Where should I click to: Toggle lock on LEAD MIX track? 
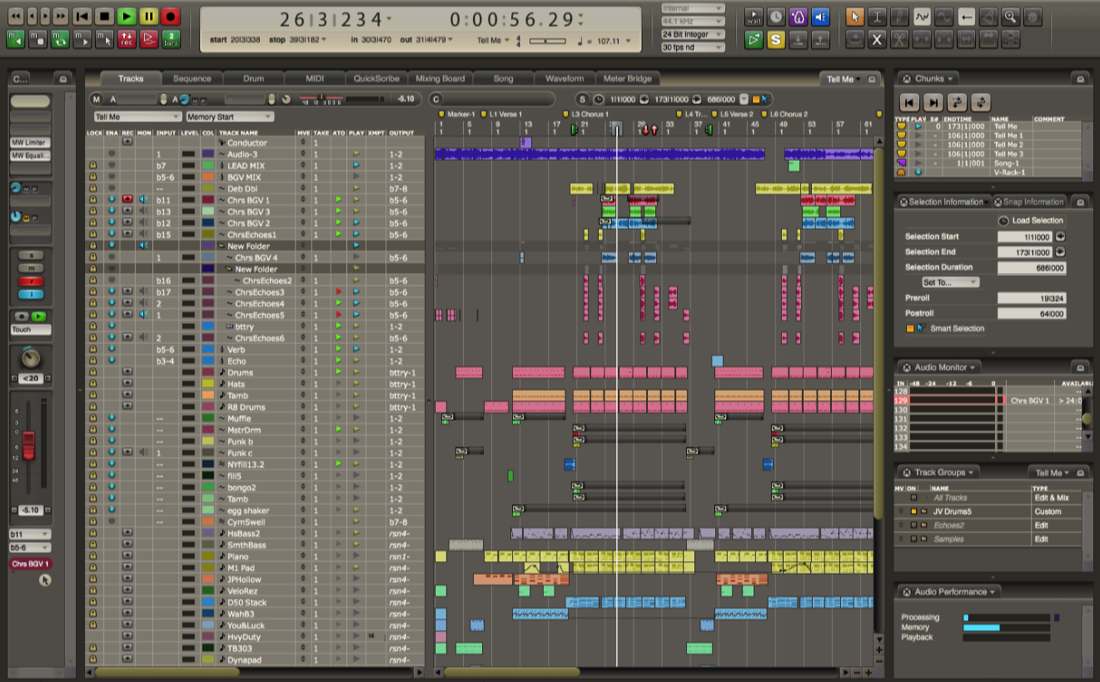(x=93, y=166)
